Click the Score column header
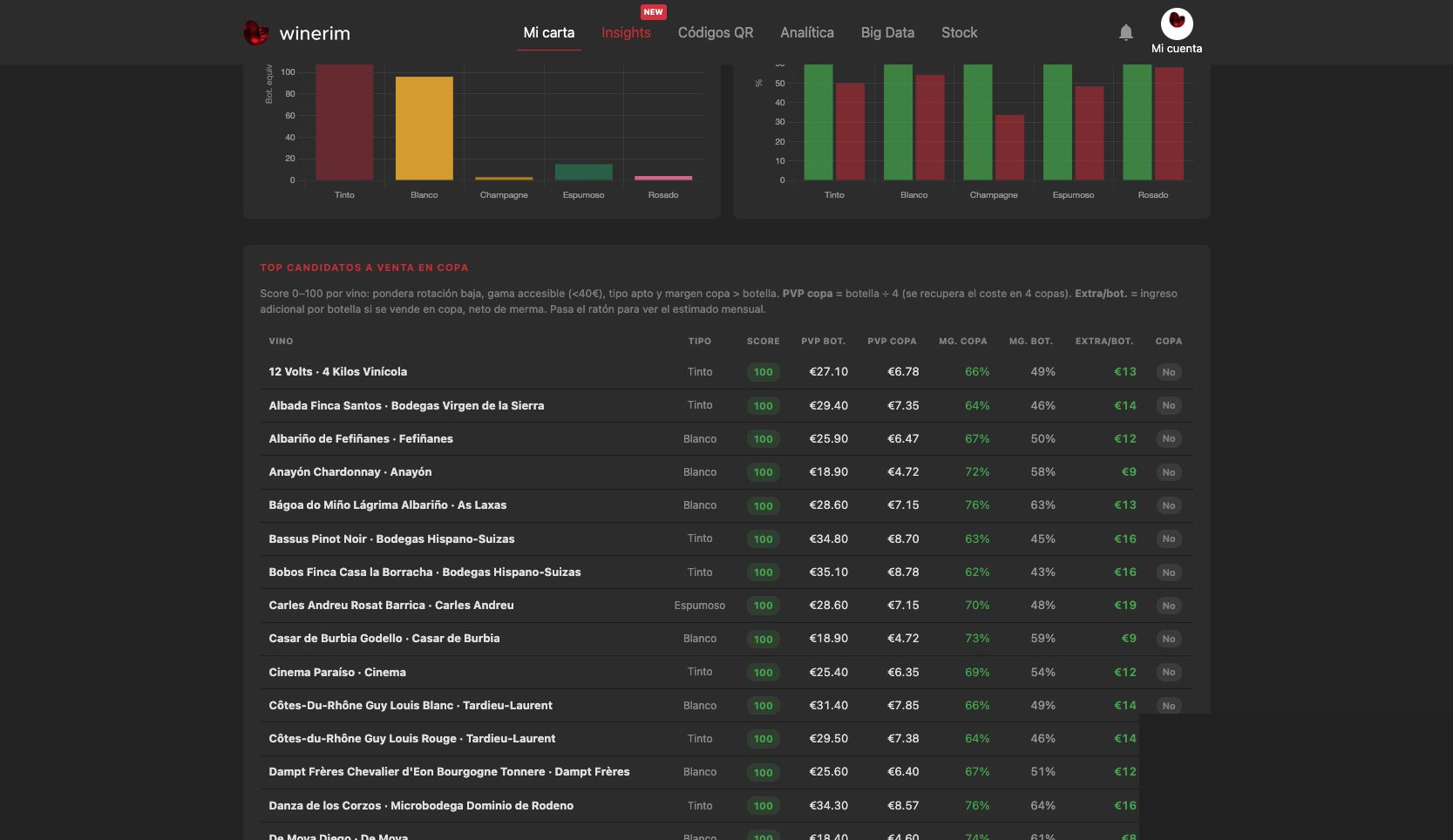 [x=763, y=342]
